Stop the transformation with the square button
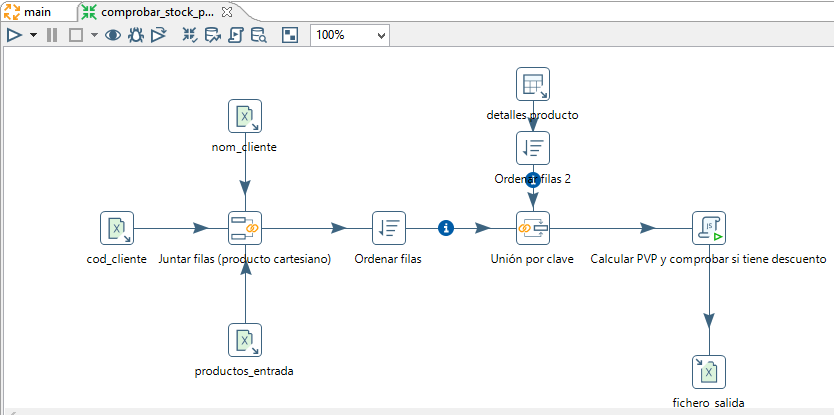The width and height of the screenshot is (834, 415). (76, 36)
